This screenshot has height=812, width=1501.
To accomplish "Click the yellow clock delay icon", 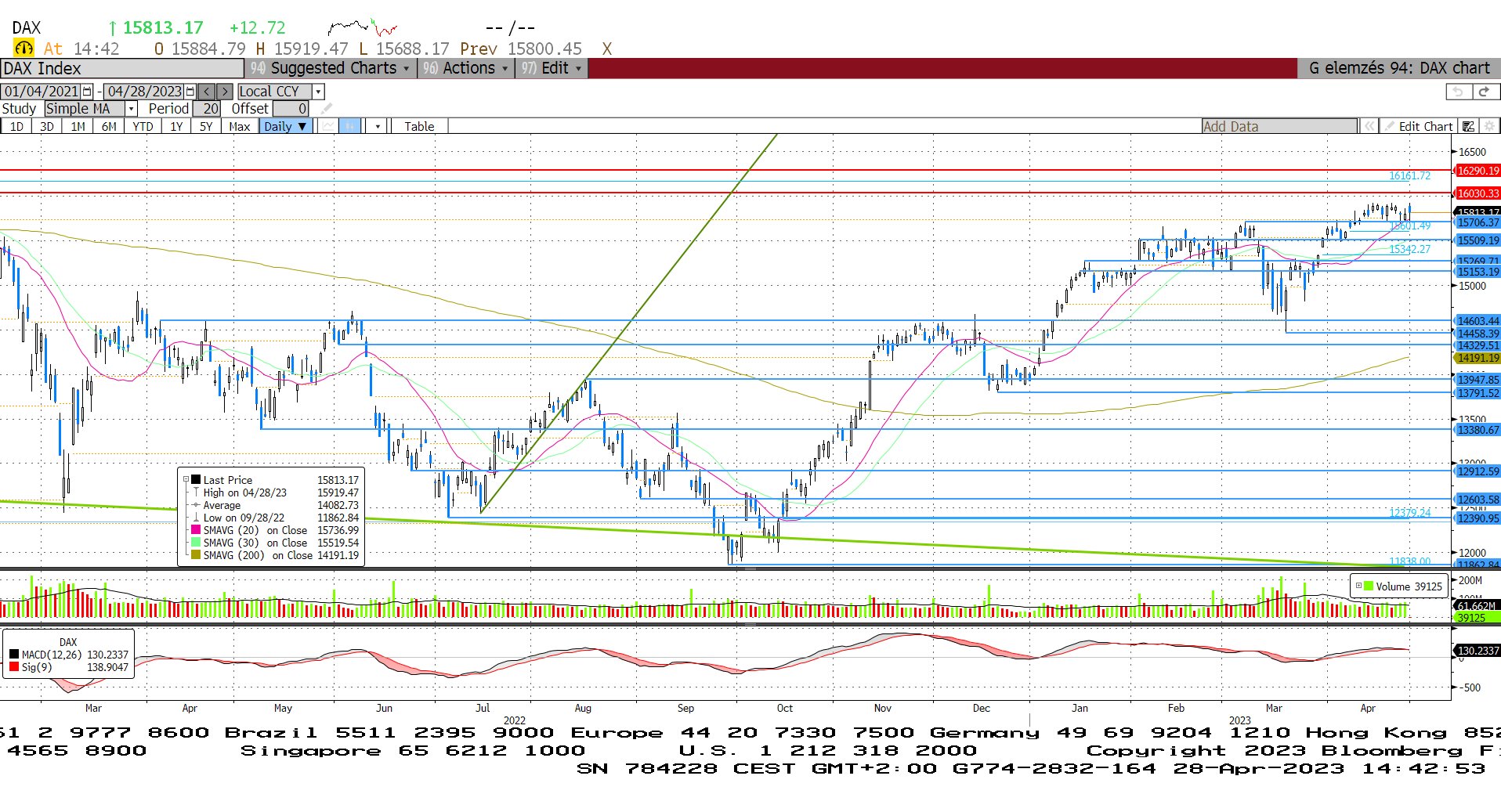I will tap(24, 49).
